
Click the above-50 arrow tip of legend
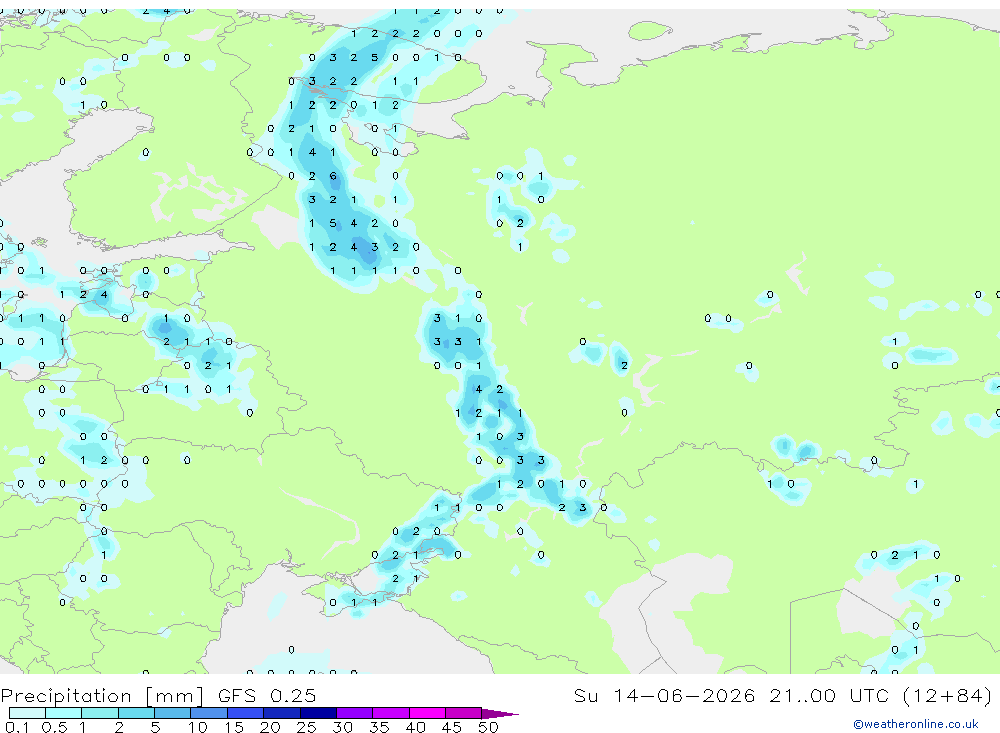point(500,713)
